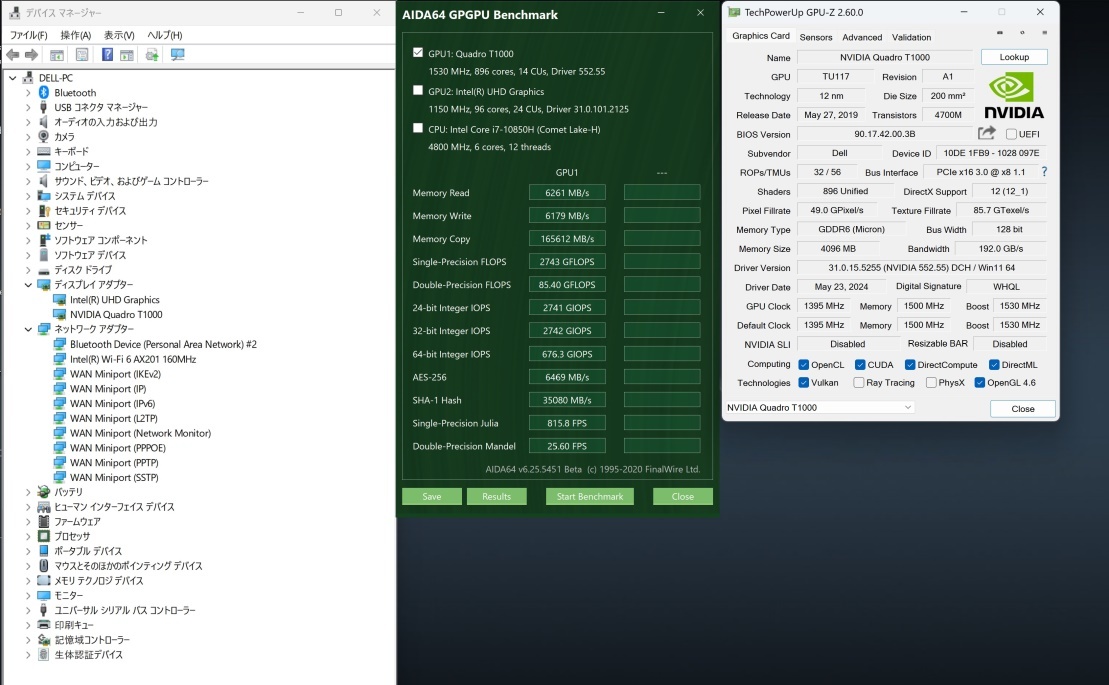The image size is (1109, 685).
Task: Click the Bluetooth icon in the device tree
Action: point(44,93)
